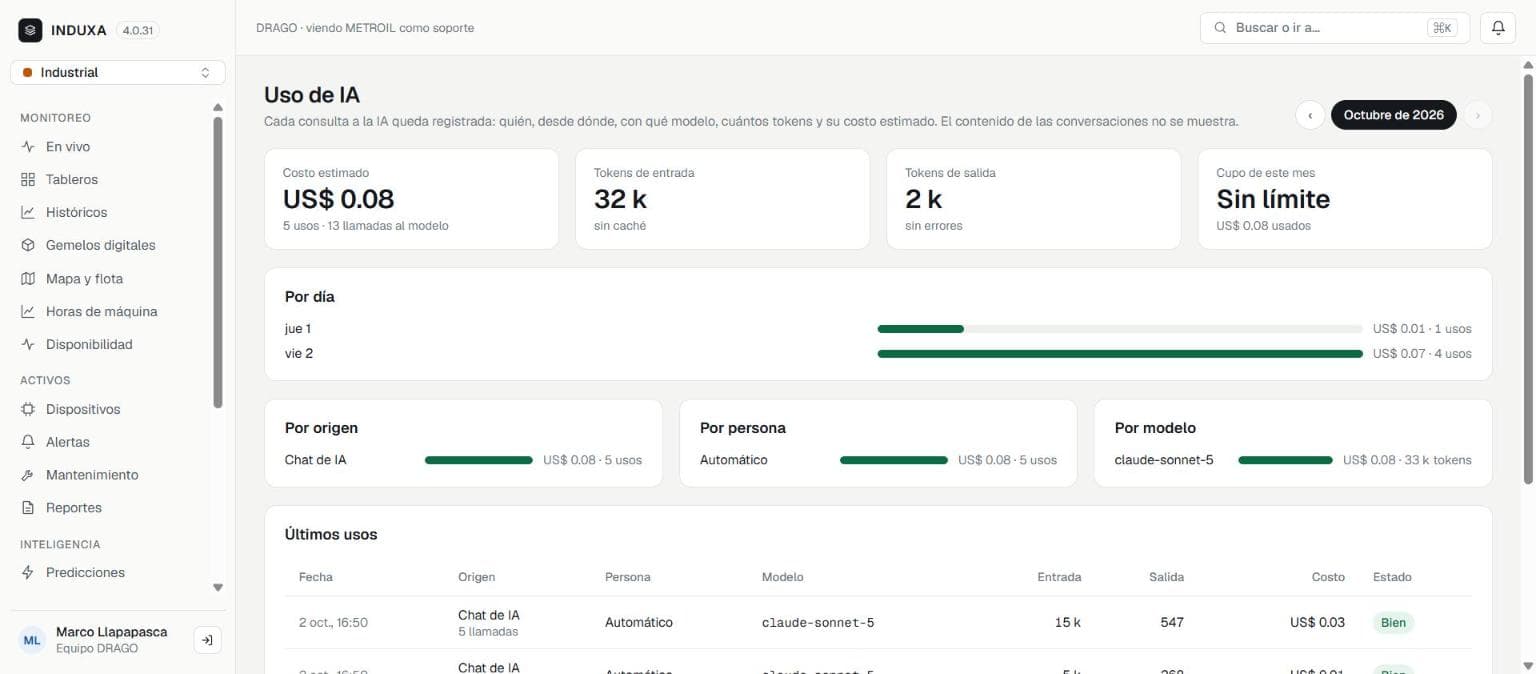
Task: Click the Sin límite quota value
Action: pyautogui.click(x=1273, y=199)
